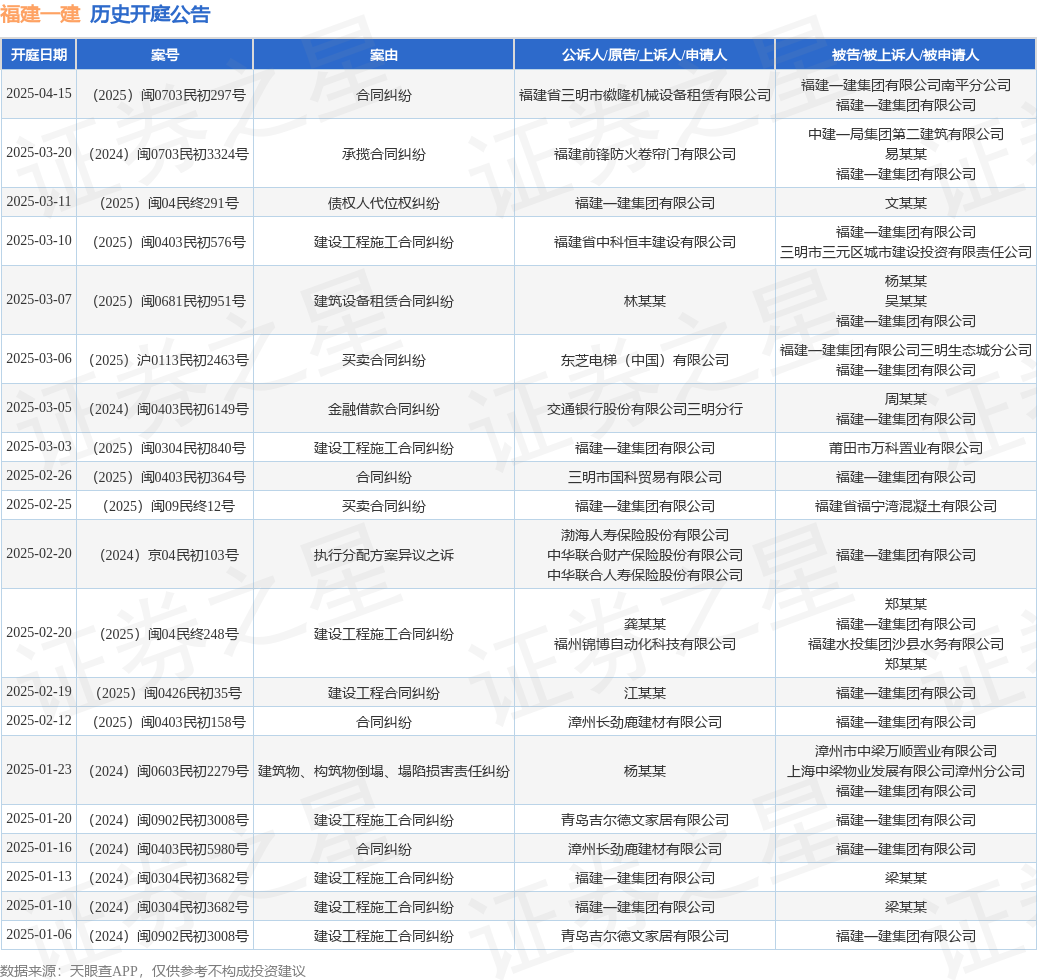Viewport: 1037px width, 980px height.
Task: Select date cell 2025-01-20
Action: click(x=39, y=818)
